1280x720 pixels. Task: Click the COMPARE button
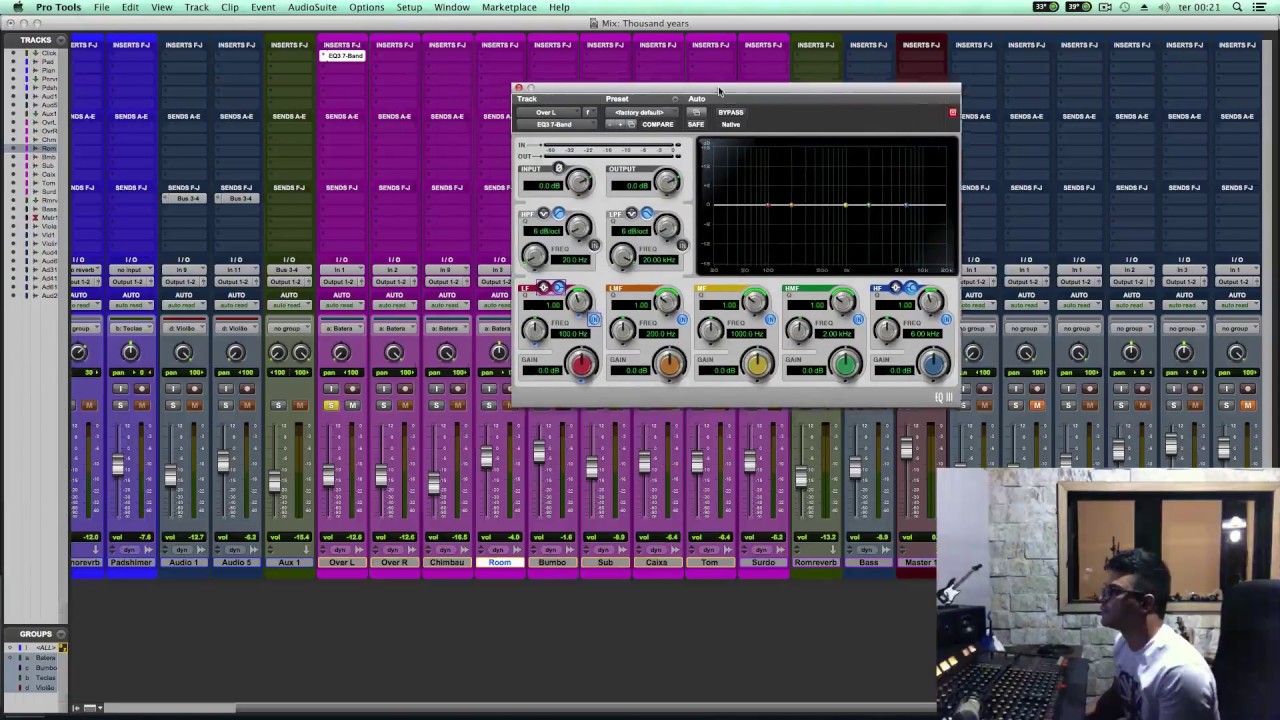pos(658,124)
